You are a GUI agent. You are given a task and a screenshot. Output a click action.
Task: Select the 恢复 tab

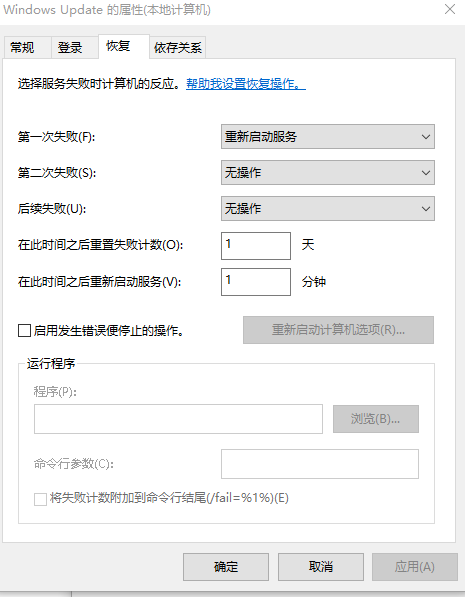pyautogui.click(x=124, y=46)
